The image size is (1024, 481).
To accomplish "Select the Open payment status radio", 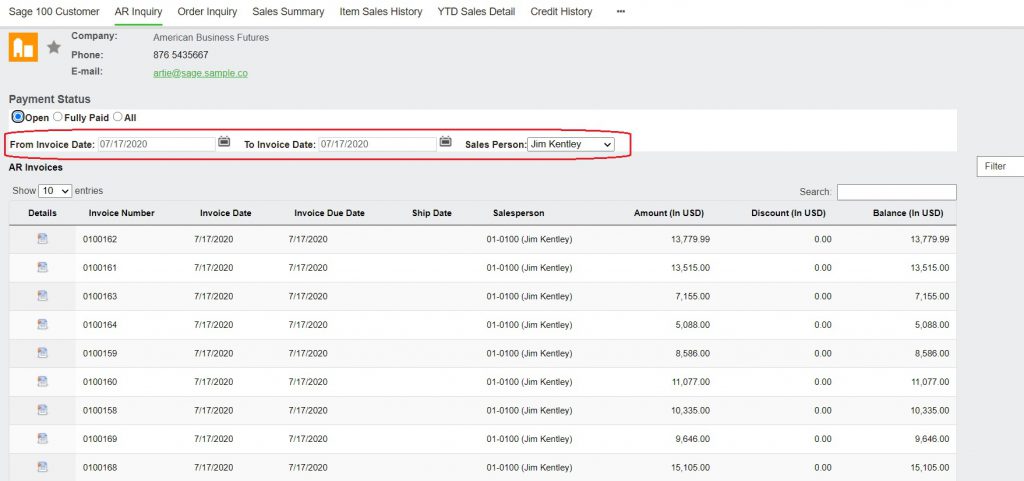I will [18, 117].
